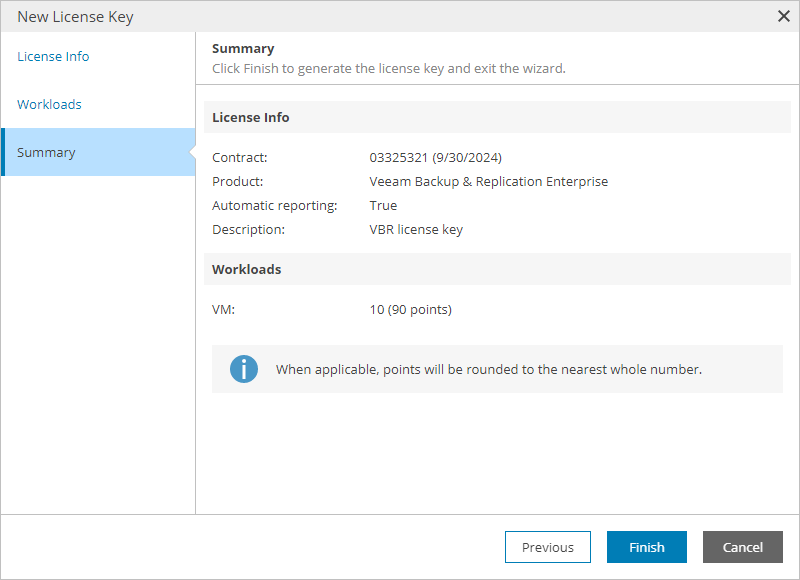The image size is (800, 580).
Task: Click Finish to generate the license key
Action: tap(646, 547)
